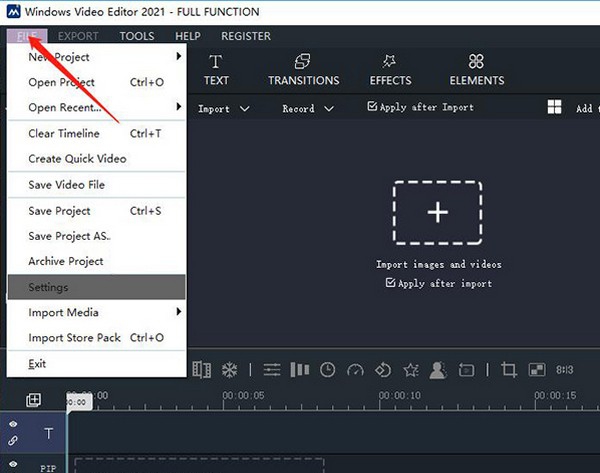Open Settings from File menu
600x473 pixels.
(97, 287)
